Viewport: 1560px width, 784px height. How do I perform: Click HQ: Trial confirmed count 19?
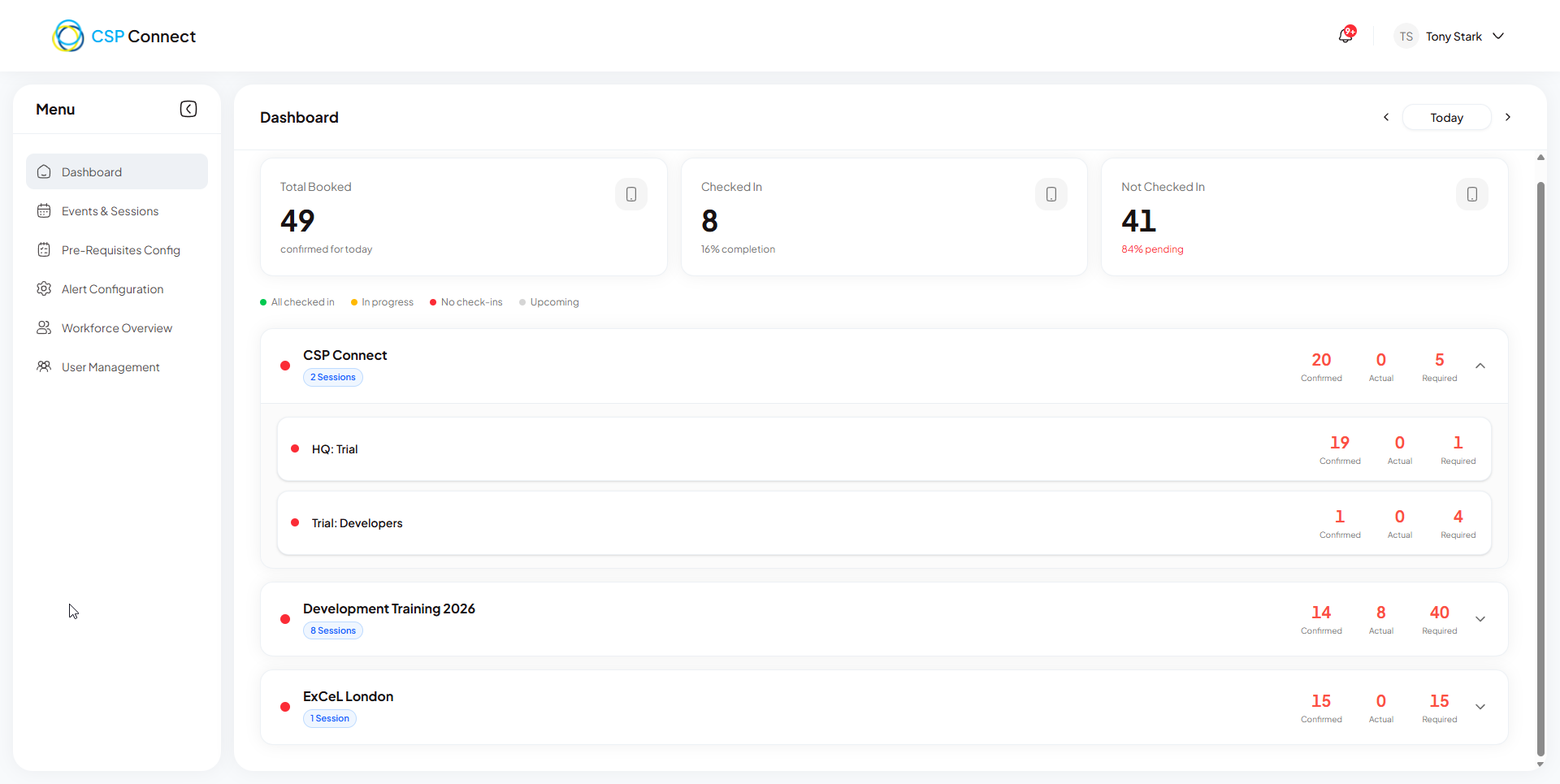[x=1340, y=443]
